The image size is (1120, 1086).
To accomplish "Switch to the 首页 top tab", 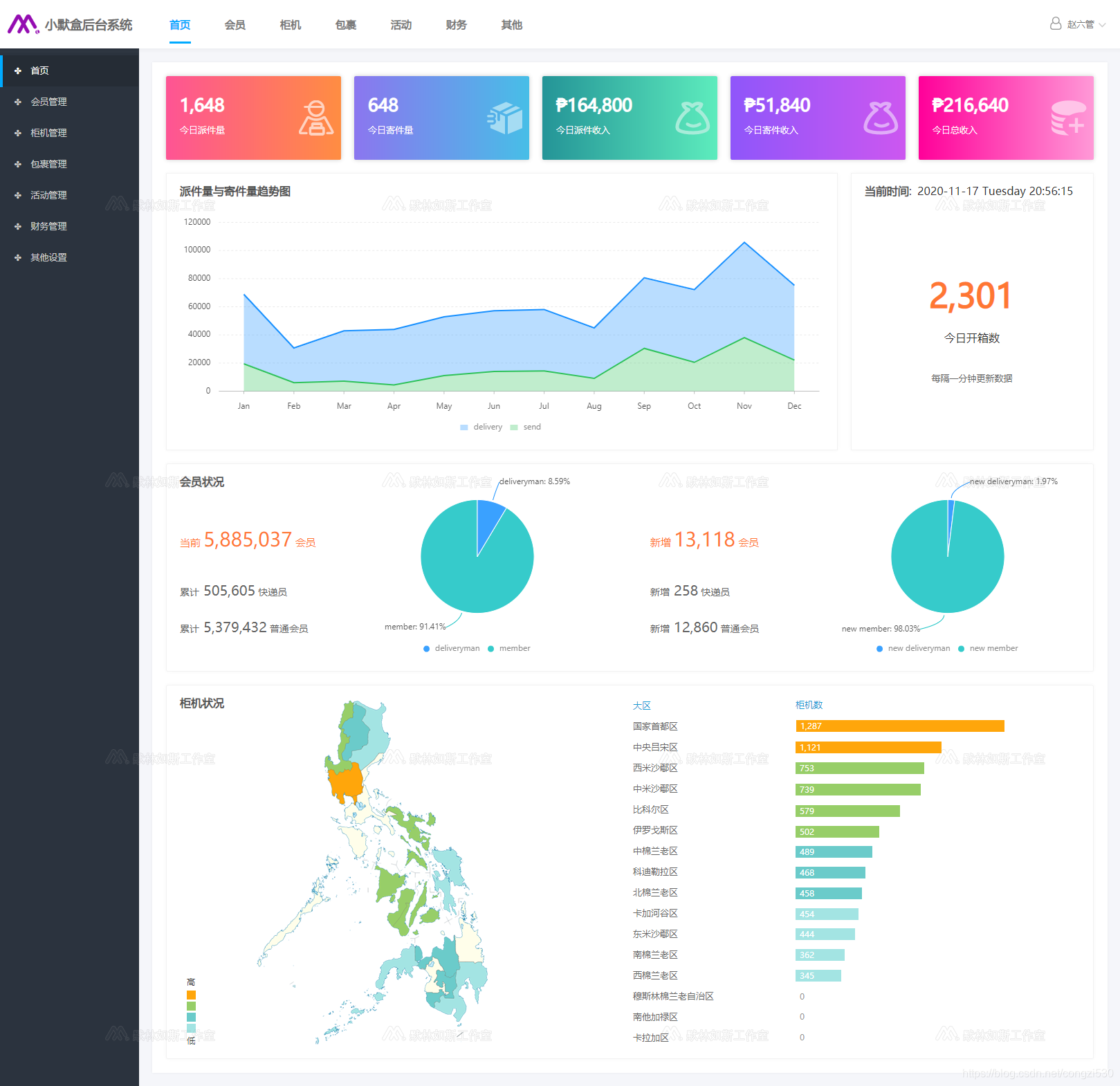I will tap(180, 25).
